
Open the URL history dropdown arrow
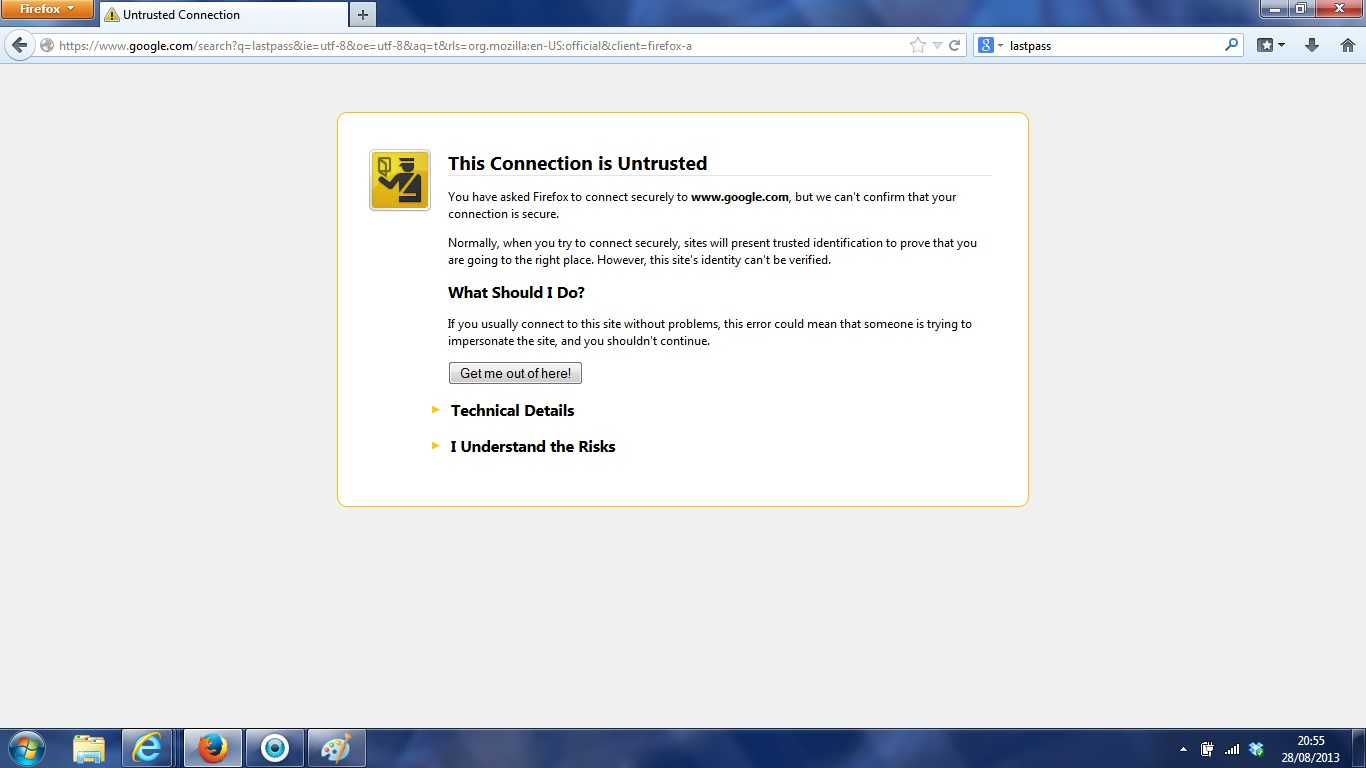937,45
